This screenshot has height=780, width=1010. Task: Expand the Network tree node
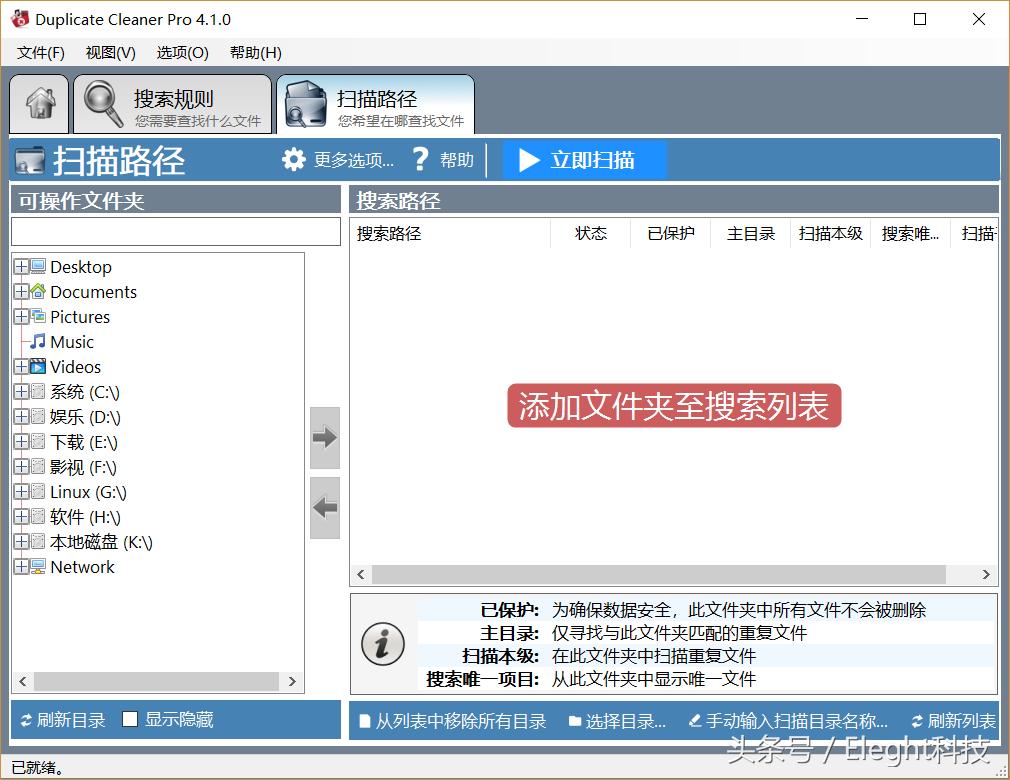click(x=22, y=566)
